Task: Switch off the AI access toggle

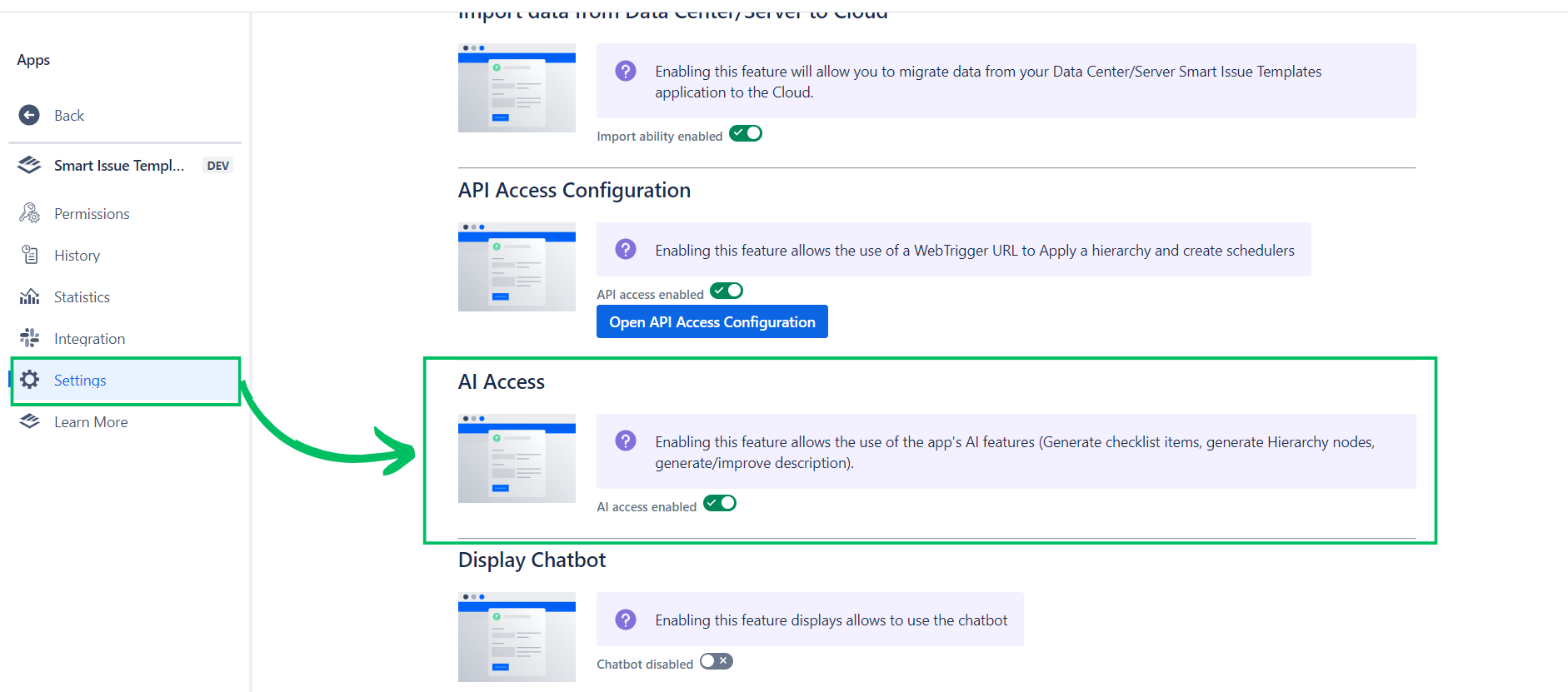Action: coord(720,503)
